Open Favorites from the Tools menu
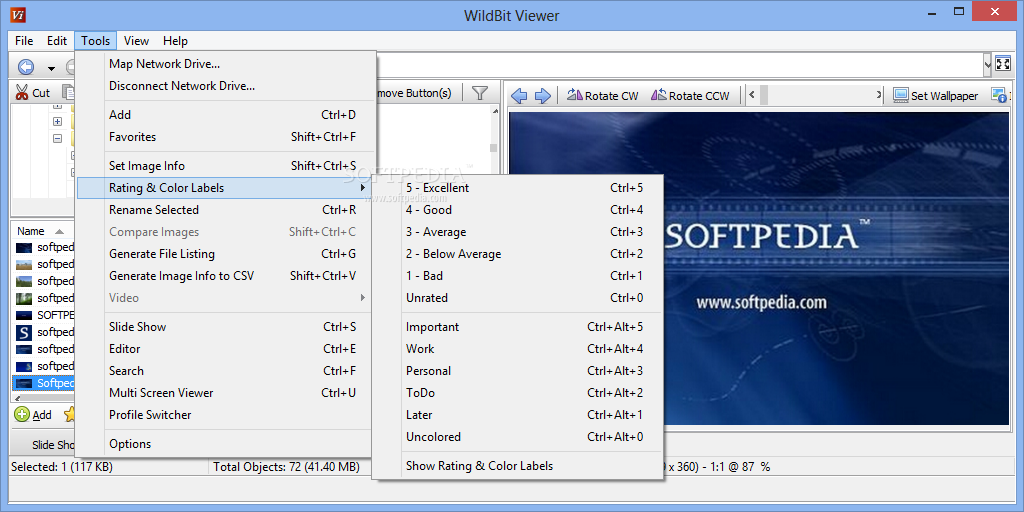Image resolution: width=1024 pixels, height=512 pixels. click(226, 137)
